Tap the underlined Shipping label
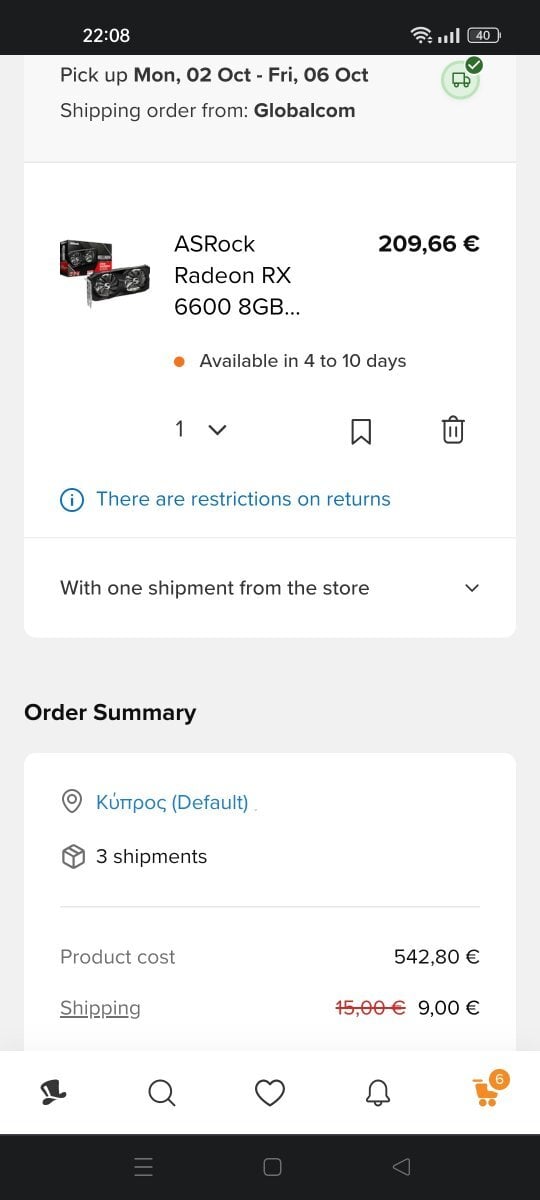 click(x=100, y=1008)
